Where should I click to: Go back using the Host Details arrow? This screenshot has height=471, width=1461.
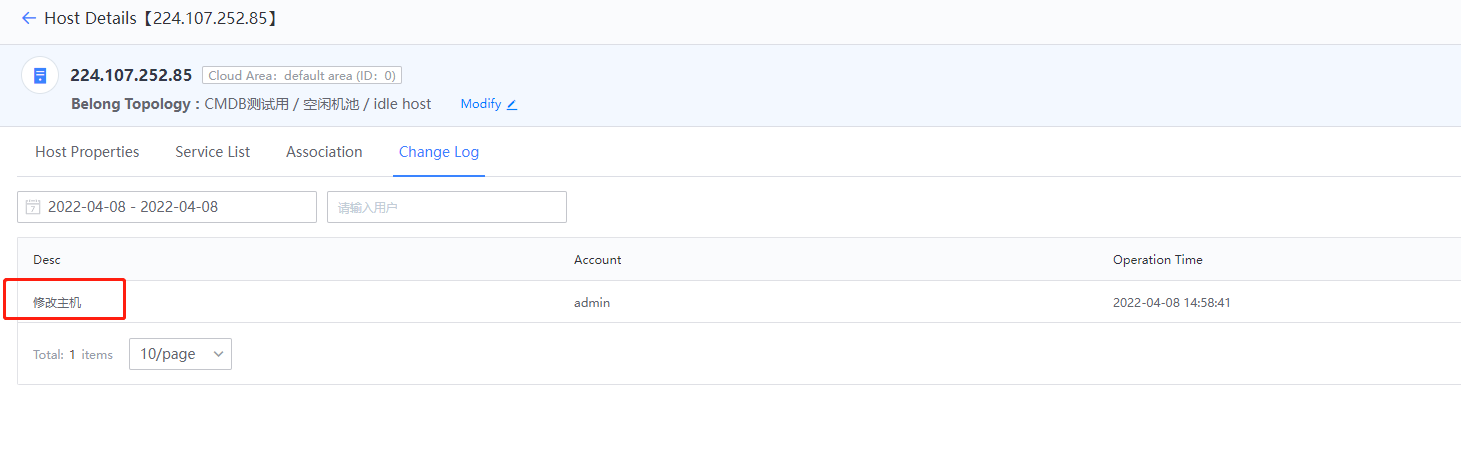(28, 18)
